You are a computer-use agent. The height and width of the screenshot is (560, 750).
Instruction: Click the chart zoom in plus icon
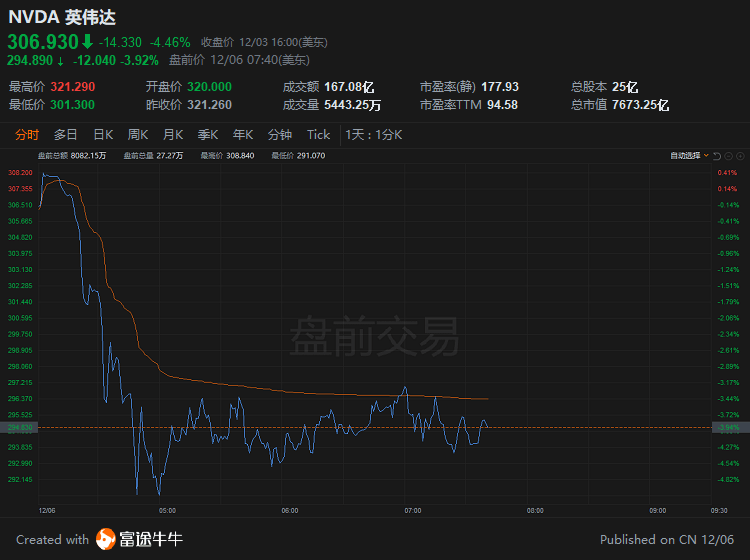[x=740, y=156]
